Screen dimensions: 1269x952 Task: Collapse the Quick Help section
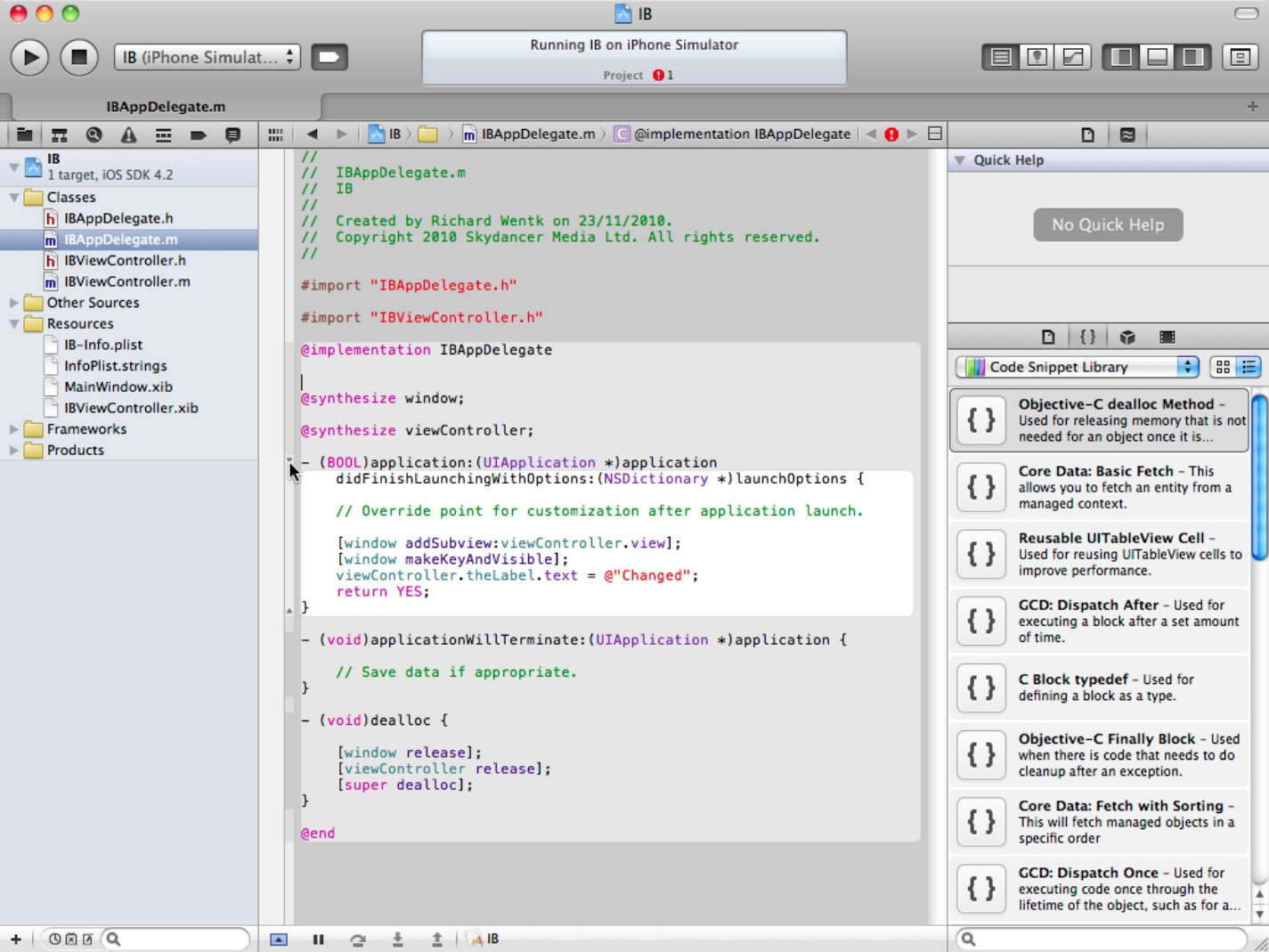(960, 160)
